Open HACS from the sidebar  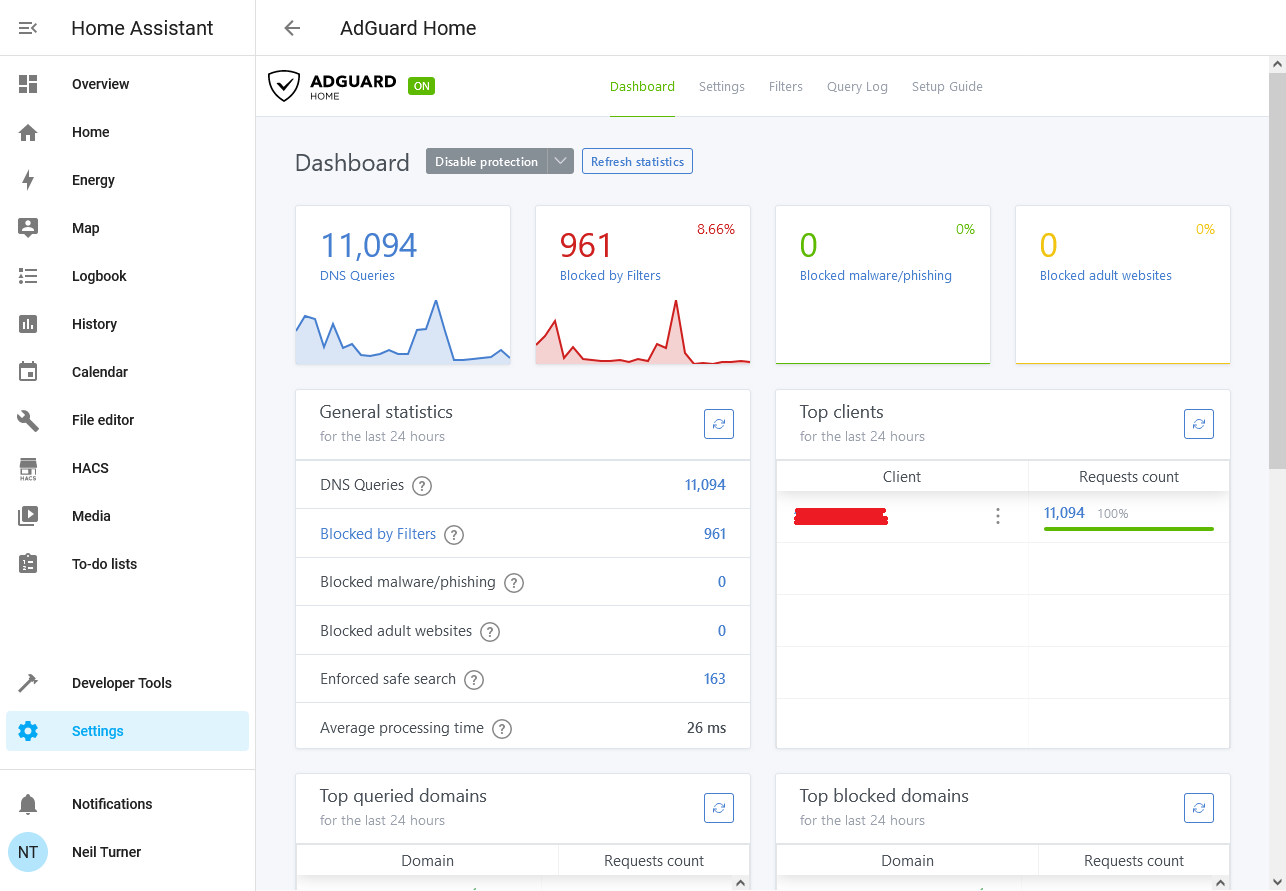91,468
